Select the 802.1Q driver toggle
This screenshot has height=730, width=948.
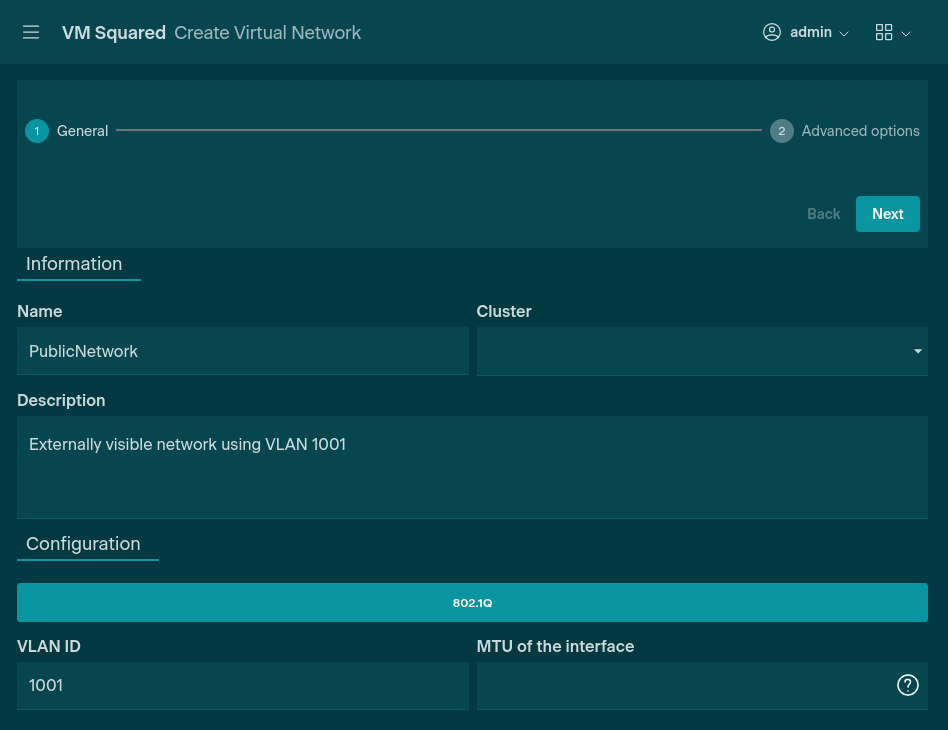click(x=473, y=603)
